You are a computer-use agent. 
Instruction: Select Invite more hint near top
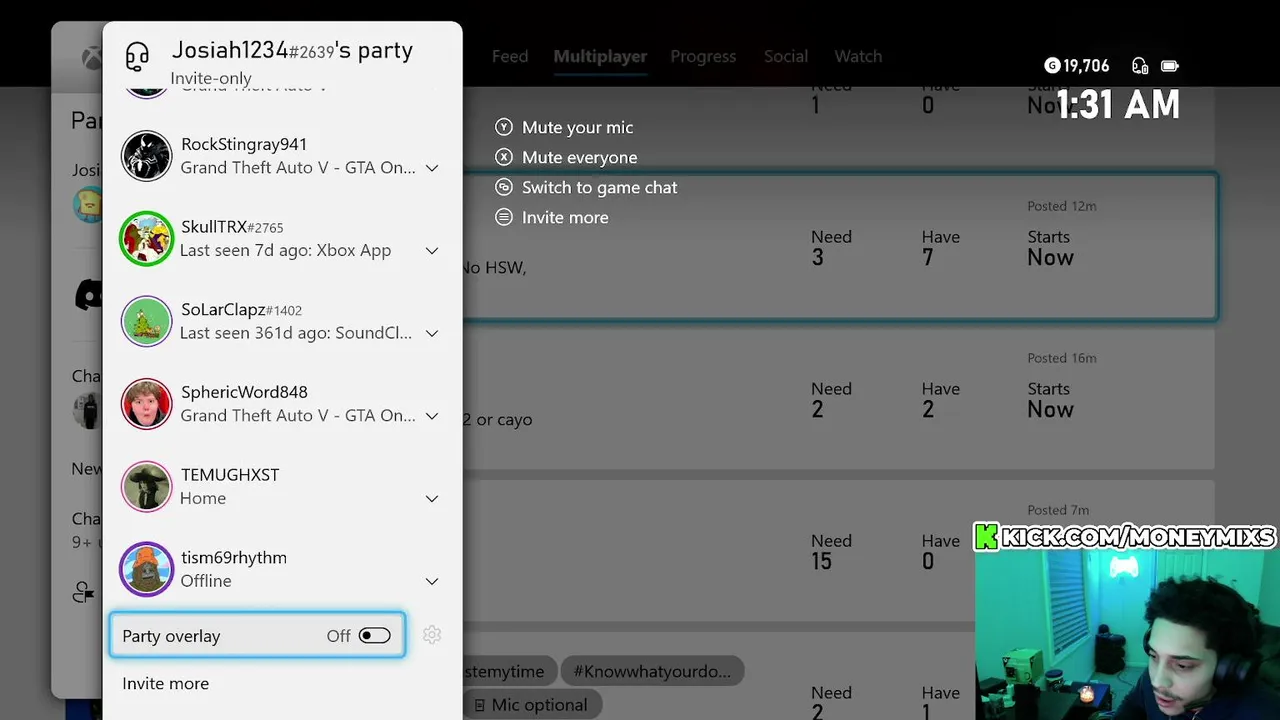click(565, 217)
